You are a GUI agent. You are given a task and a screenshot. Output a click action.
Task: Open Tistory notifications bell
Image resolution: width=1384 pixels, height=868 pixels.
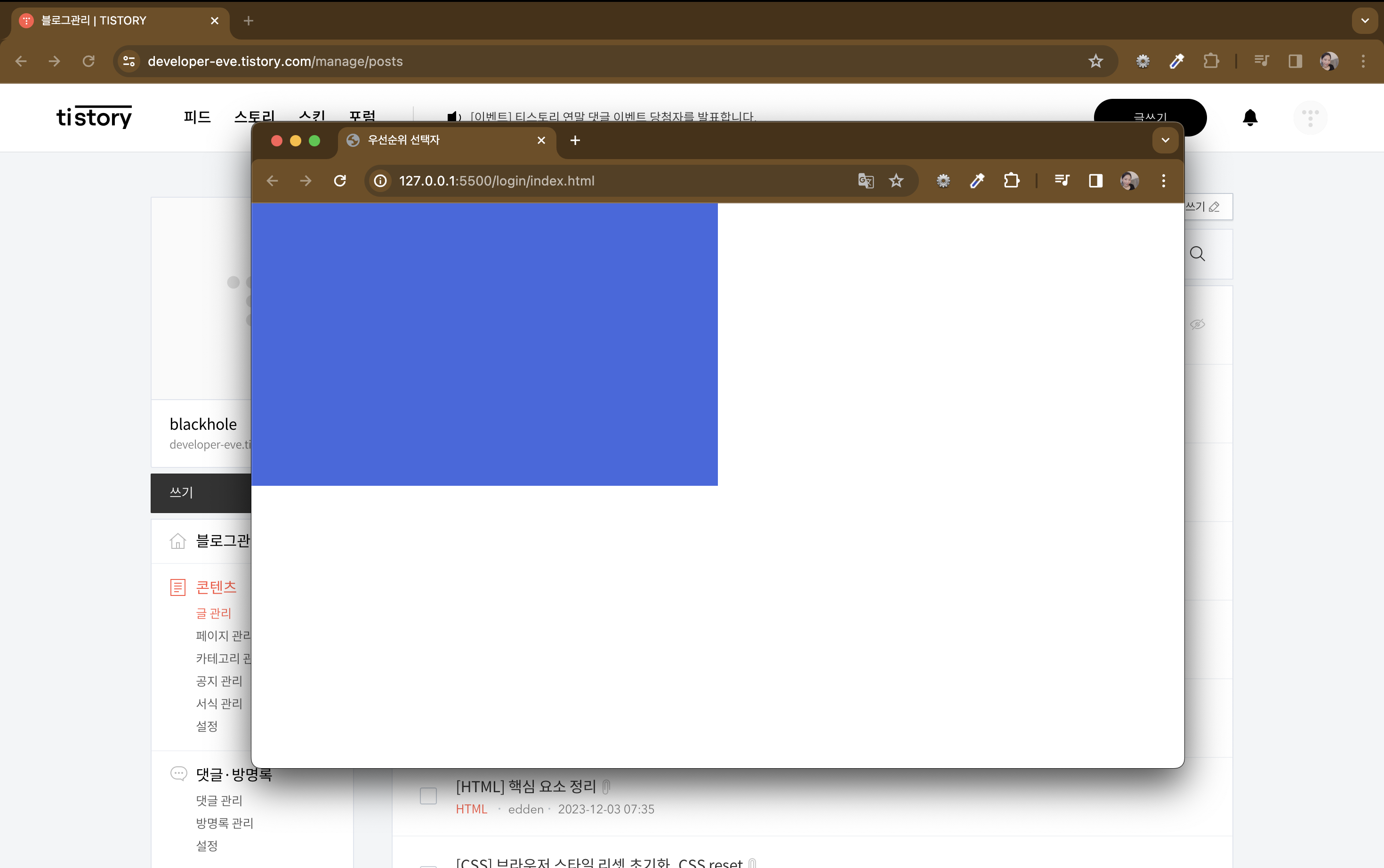pyautogui.click(x=1250, y=118)
